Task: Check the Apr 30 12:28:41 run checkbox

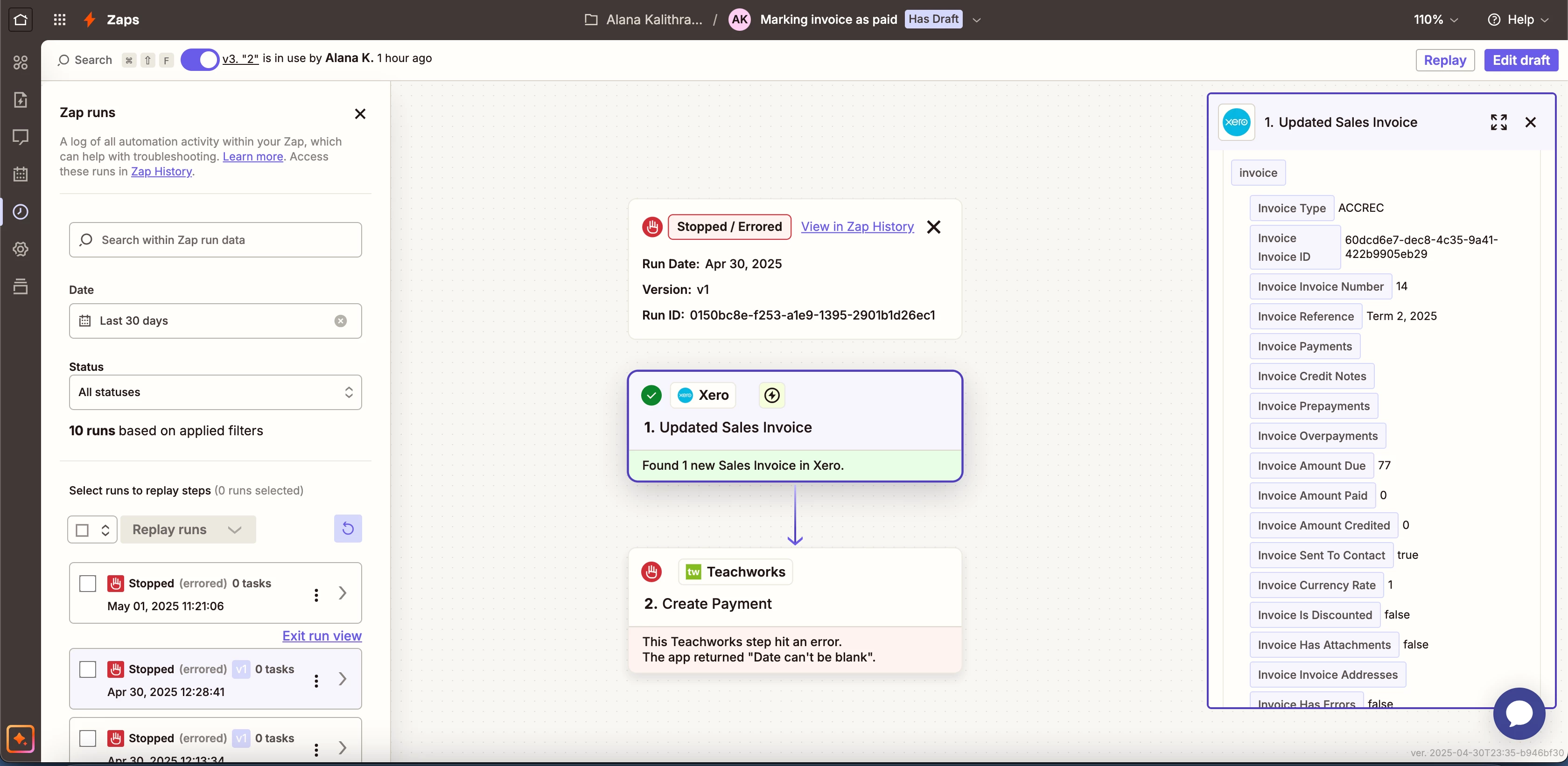Action: (88, 669)
